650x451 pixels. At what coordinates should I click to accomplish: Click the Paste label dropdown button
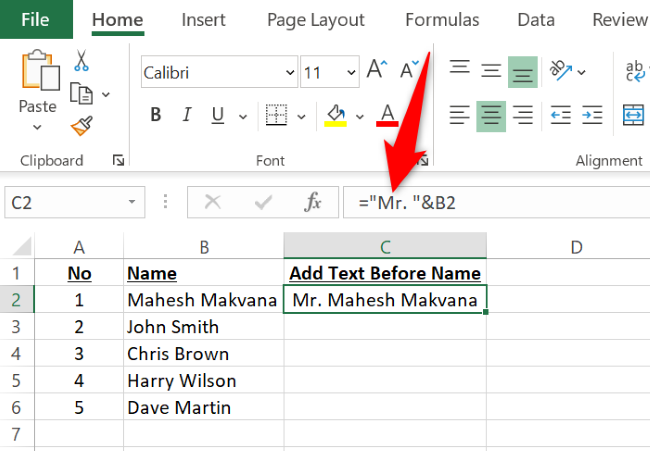point(37,116)
